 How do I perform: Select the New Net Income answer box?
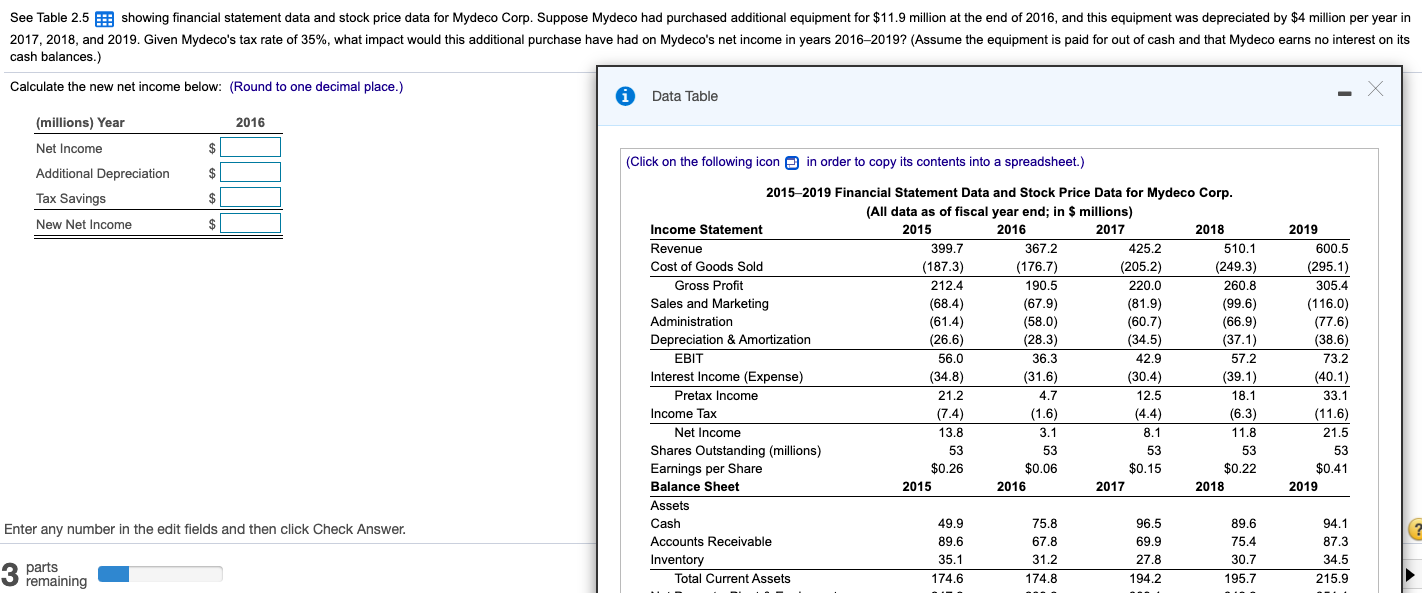point(251,222)
